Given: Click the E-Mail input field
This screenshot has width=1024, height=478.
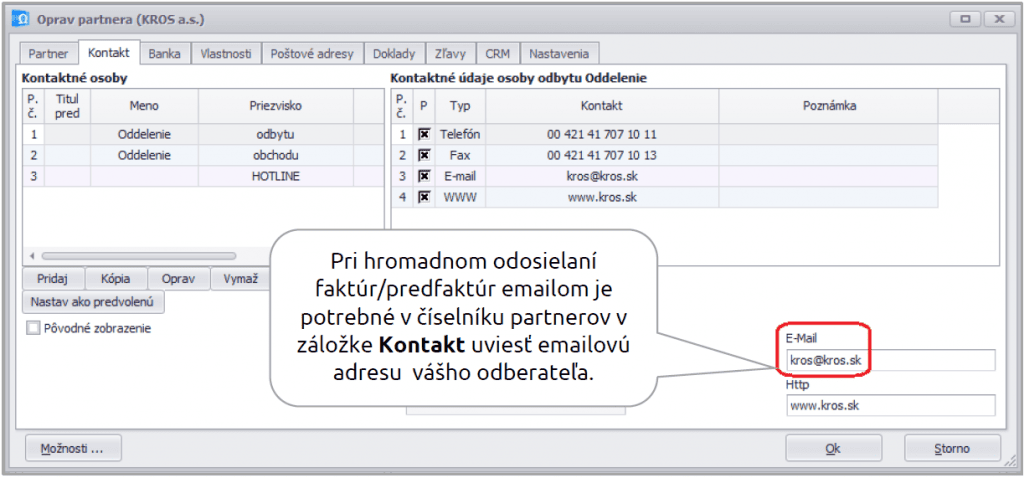Looking at the screenshot, I should click(890, 360).
